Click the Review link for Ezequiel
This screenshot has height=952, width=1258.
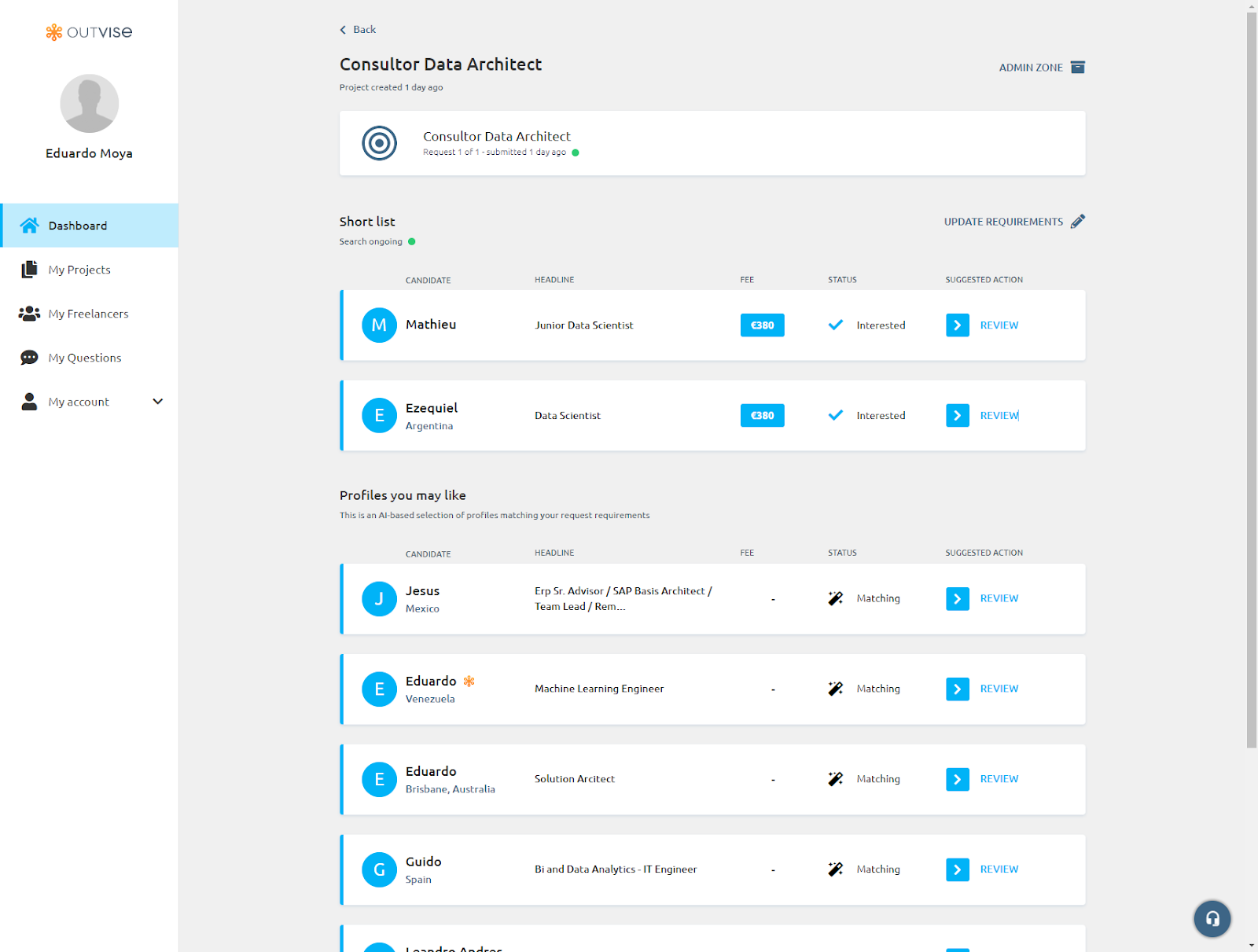click(999, 416)
